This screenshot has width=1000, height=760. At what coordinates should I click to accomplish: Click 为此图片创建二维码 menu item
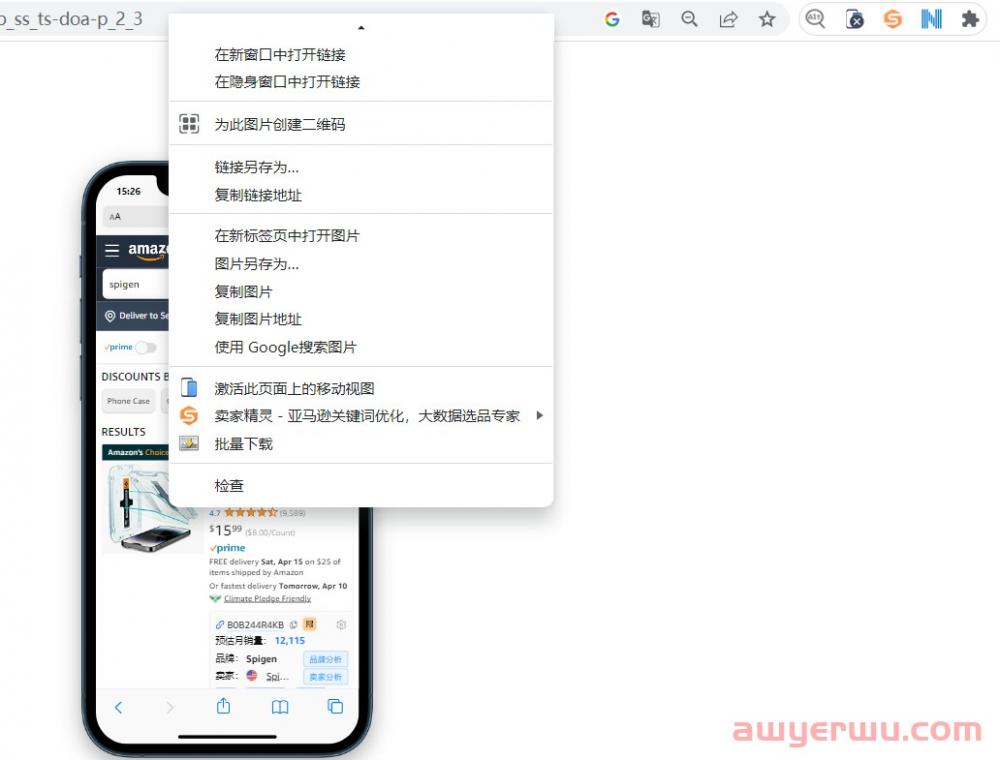(x=280, y=124)
